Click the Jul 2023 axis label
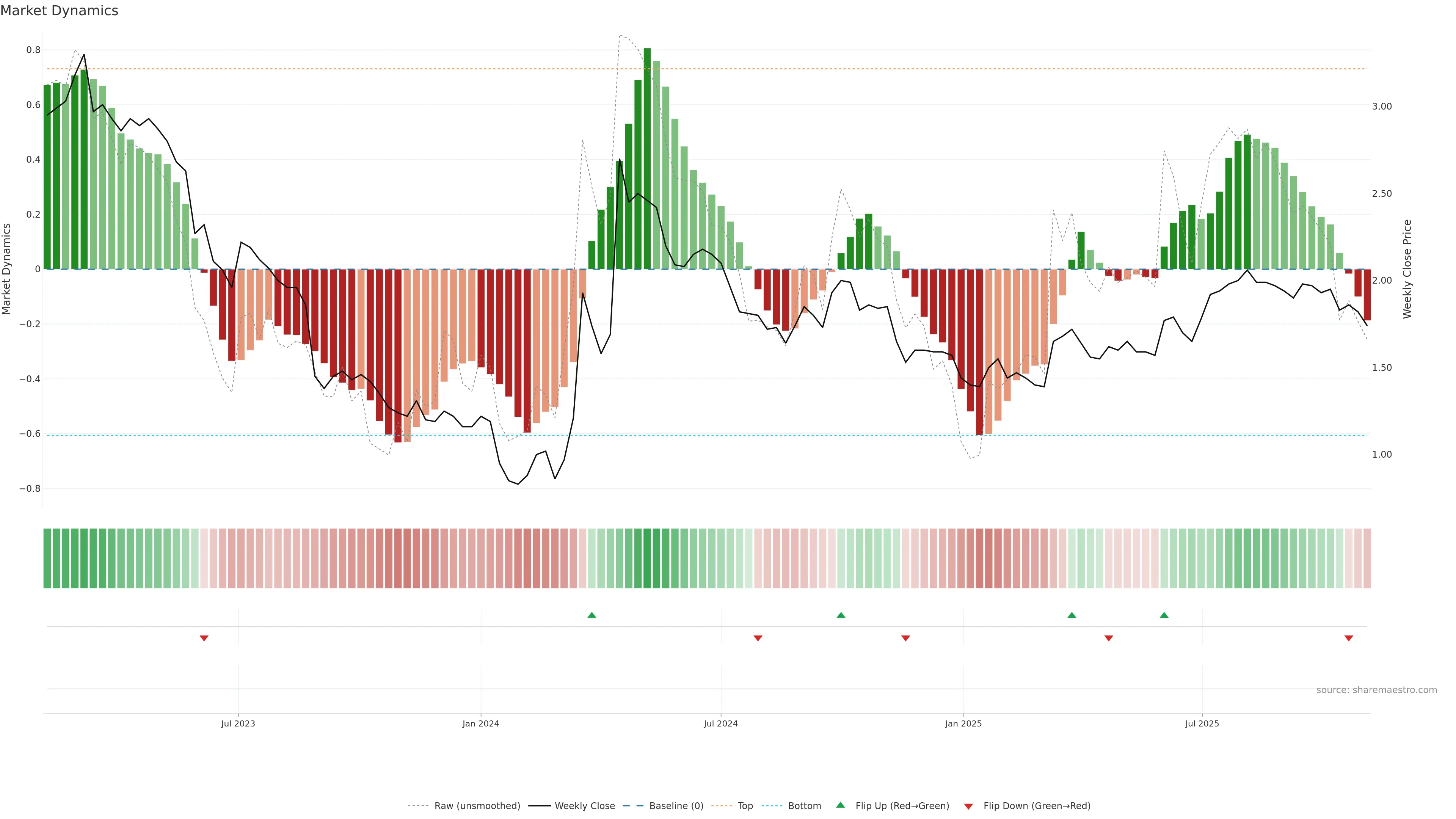Screen dimensions: 1456x819 tap(238, 723)
